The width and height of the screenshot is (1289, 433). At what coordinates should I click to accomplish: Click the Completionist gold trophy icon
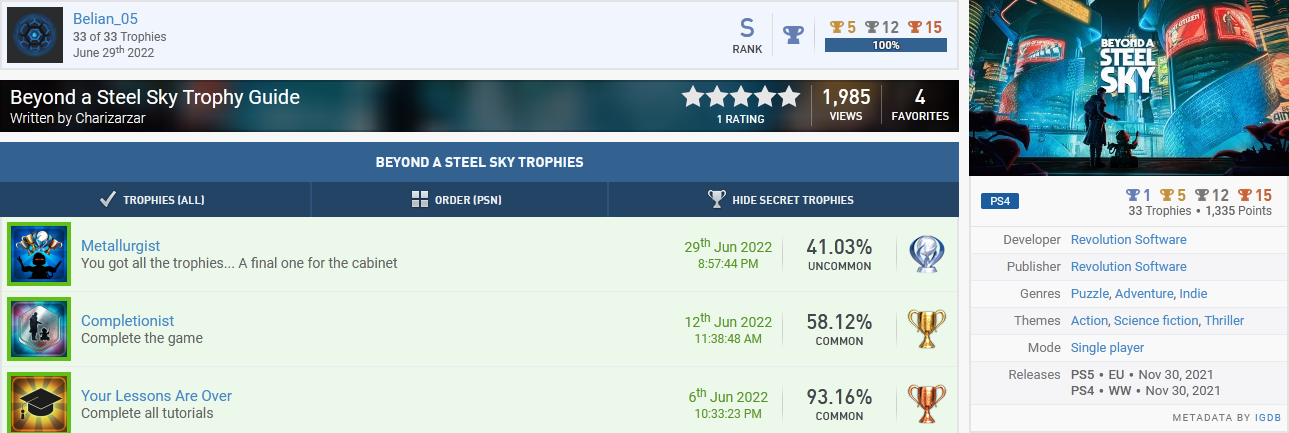[926, 329]
